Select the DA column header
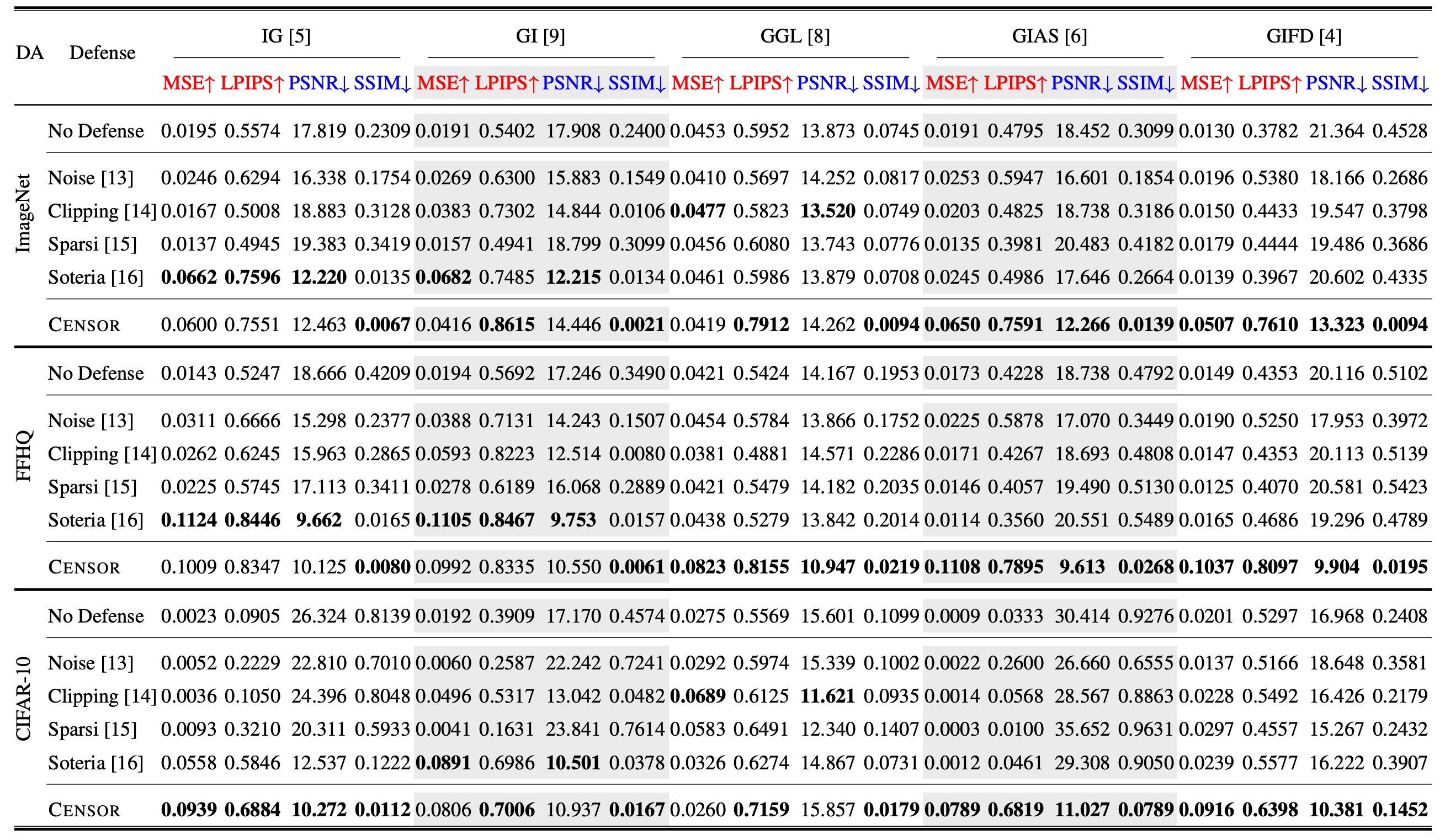Image resolution: width=1445 pixels, height=840 pixels. coord(30,53)
